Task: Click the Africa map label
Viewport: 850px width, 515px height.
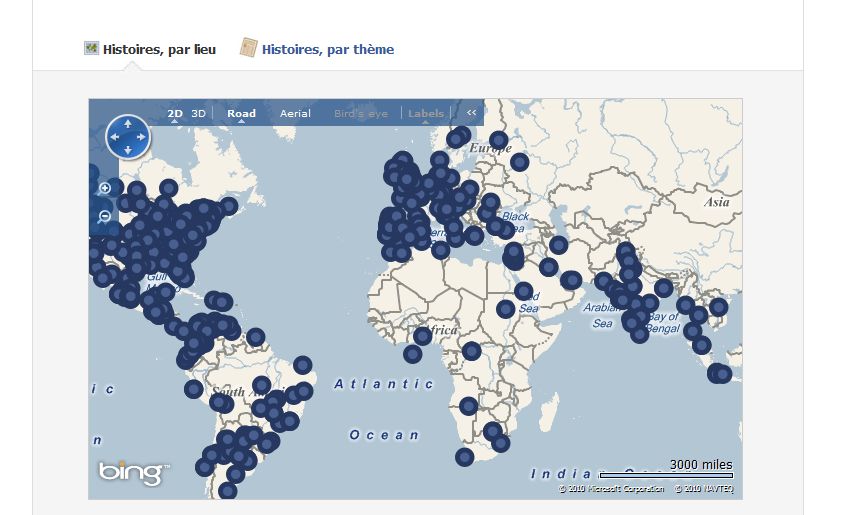Action: (x=443, y=330)
